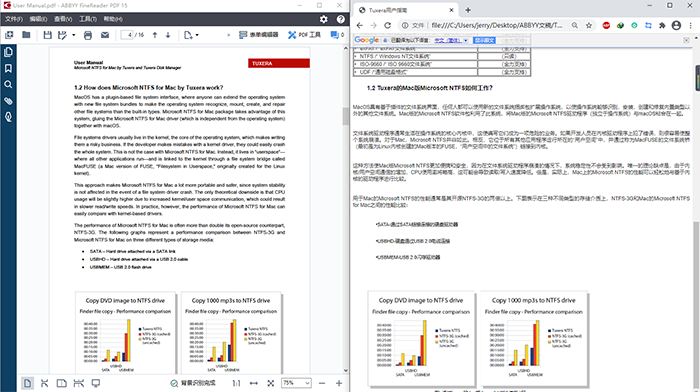Open the Digital signatures panel in the sidebar
The width and height of the screenshot is (700, 392).
[x=8, y=117]
